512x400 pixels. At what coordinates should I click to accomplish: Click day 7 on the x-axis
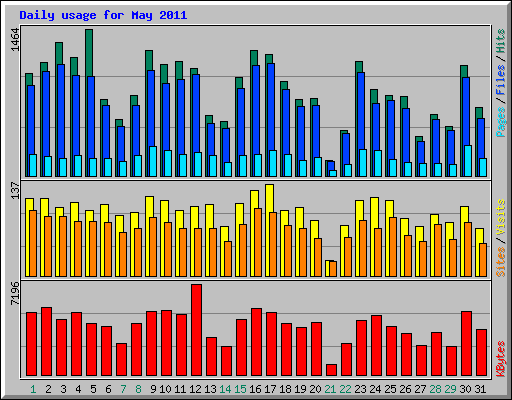click(123, 389)
